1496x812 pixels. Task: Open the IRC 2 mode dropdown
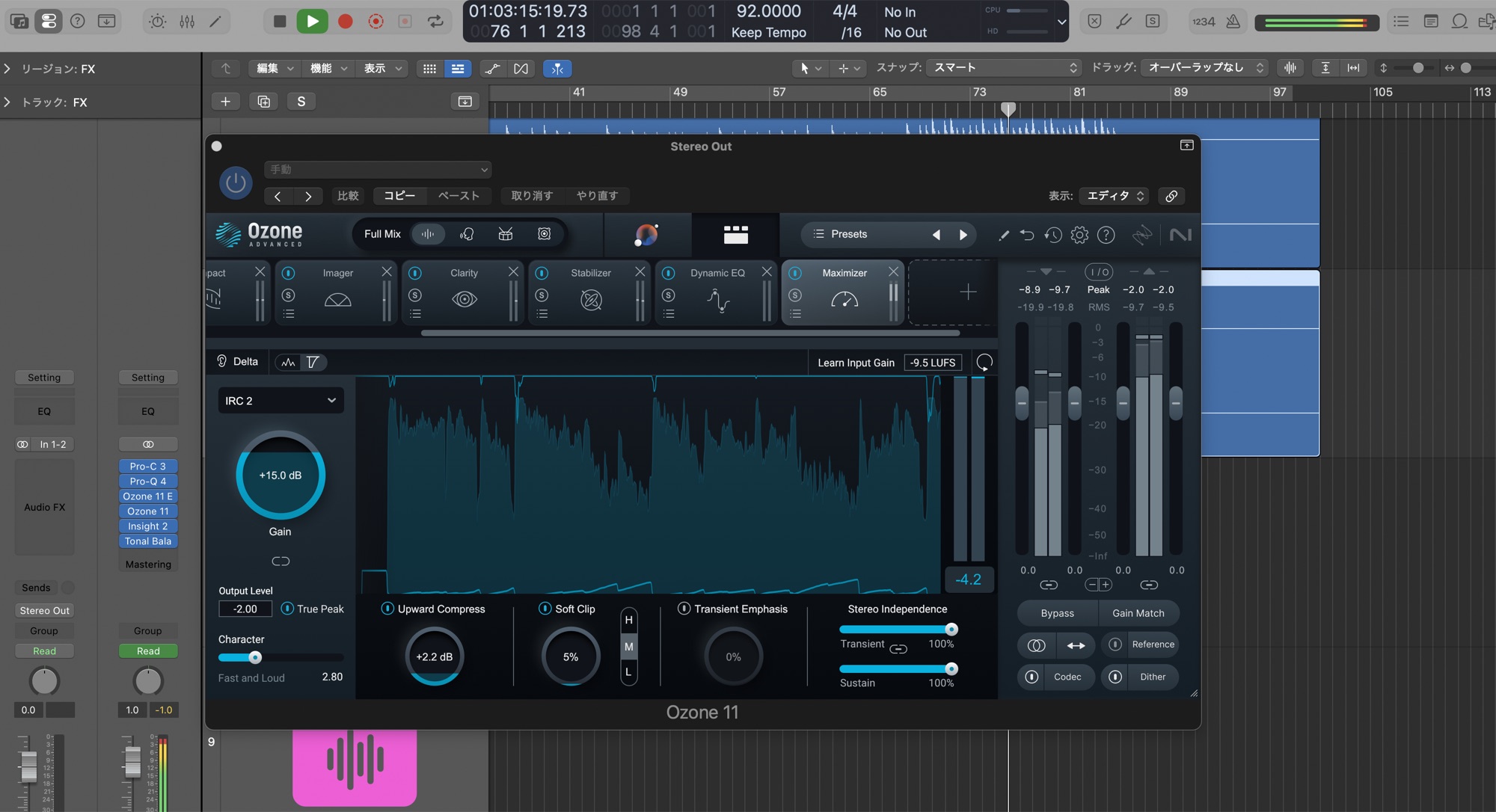pyautogui.click(x=280, y=401)
